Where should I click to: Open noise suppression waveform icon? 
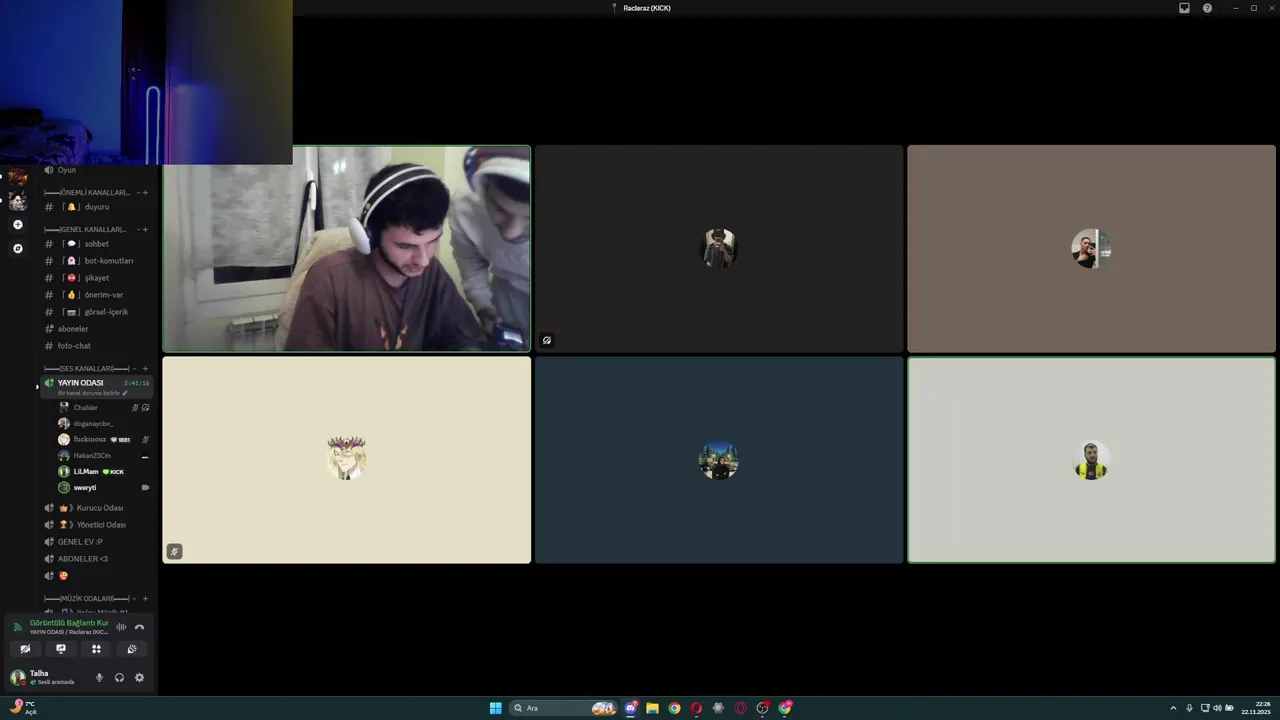pyautogui.click(x=121, y=627)
